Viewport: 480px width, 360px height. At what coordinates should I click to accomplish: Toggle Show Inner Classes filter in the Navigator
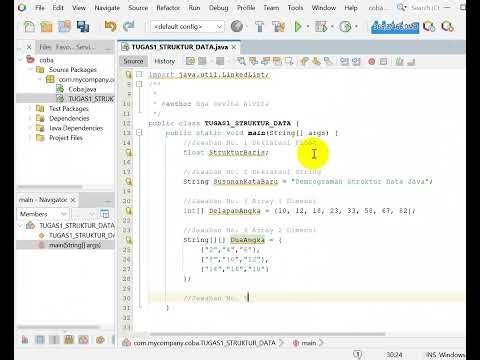click(83, 340)
